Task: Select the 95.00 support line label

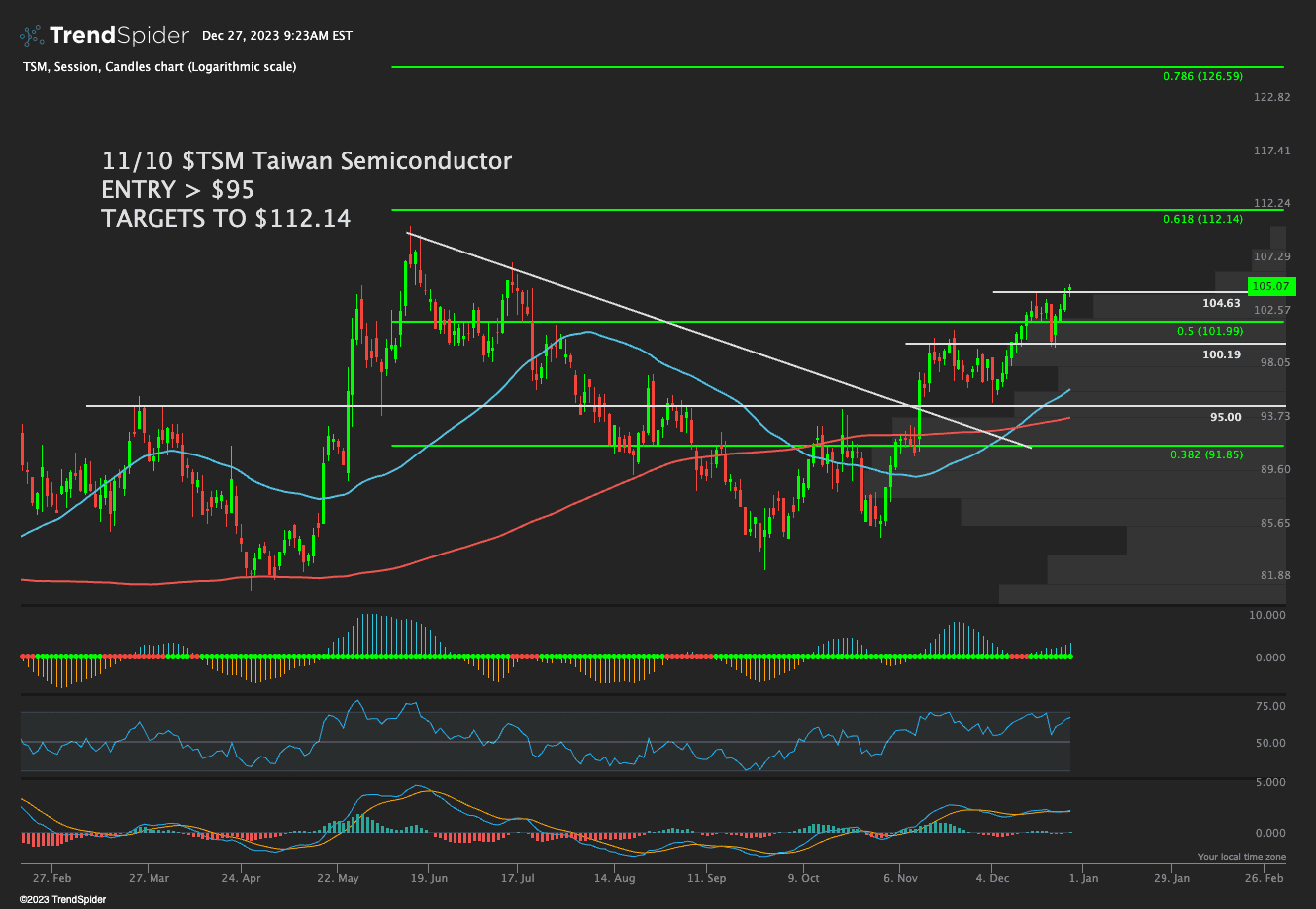Action: pos(1223,417)
